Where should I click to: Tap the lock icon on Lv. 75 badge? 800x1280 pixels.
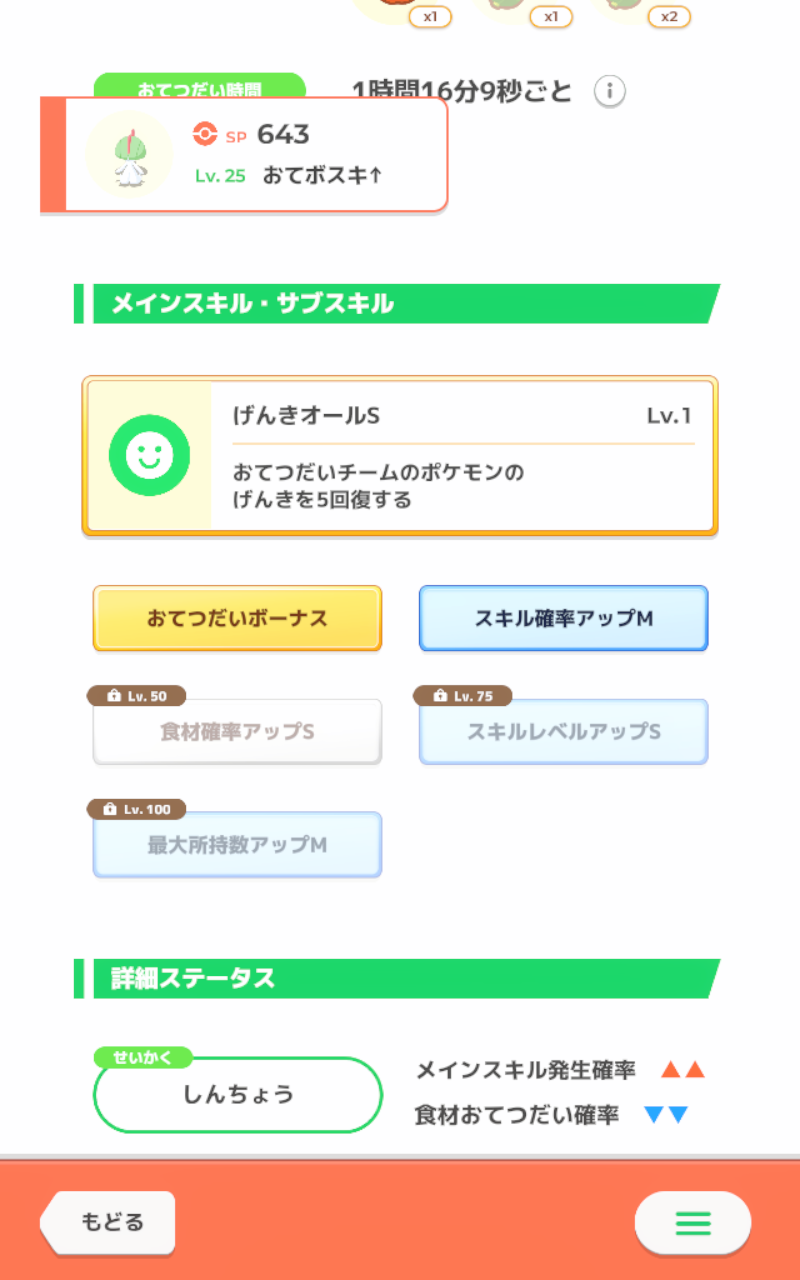(438, 696)
